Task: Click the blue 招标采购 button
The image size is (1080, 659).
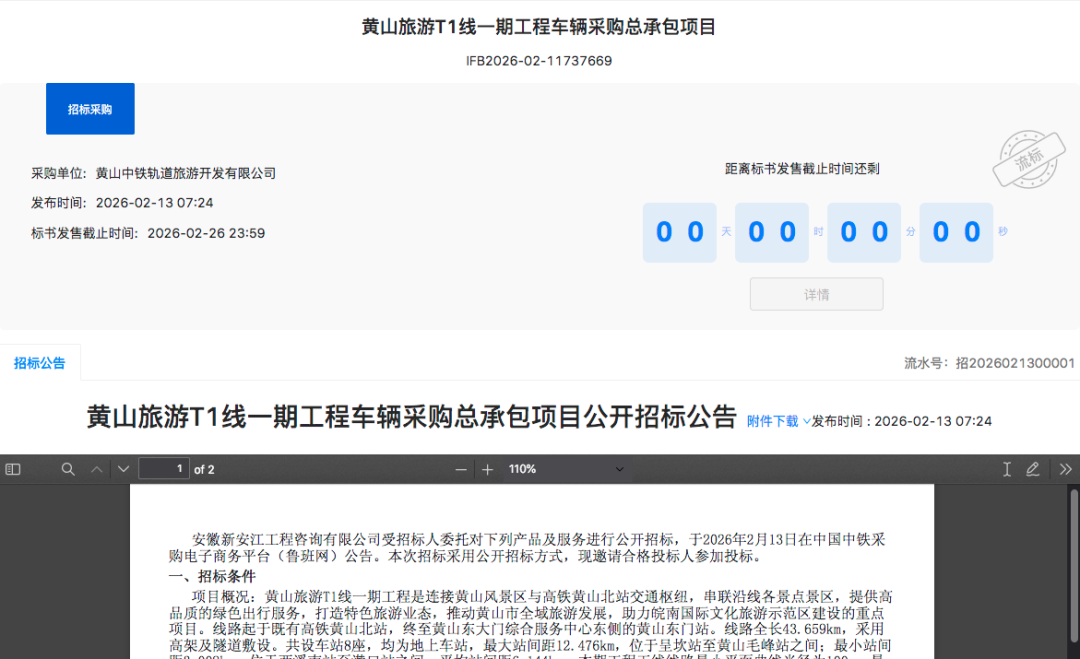Action: [x=90, y=109]
